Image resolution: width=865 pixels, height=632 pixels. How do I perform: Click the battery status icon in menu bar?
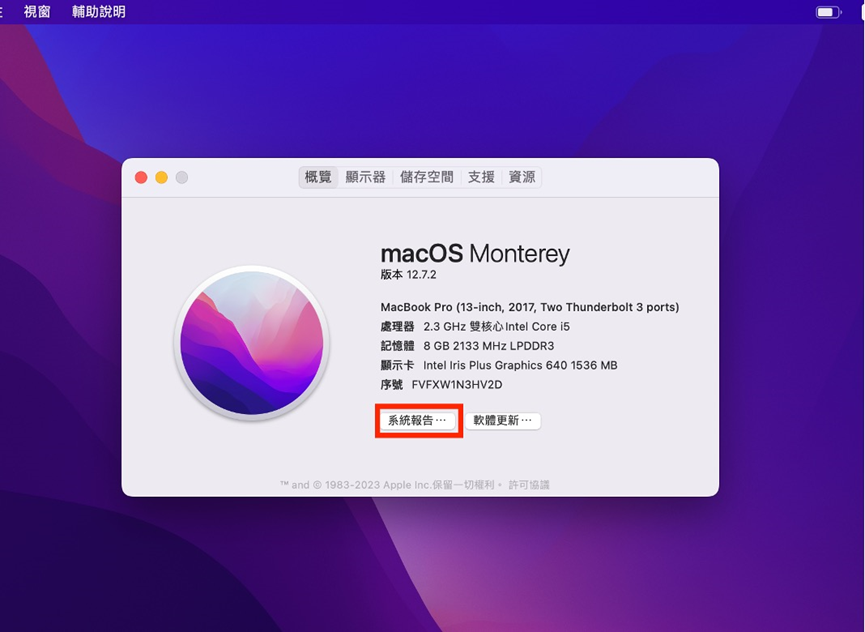click(829, 12)
